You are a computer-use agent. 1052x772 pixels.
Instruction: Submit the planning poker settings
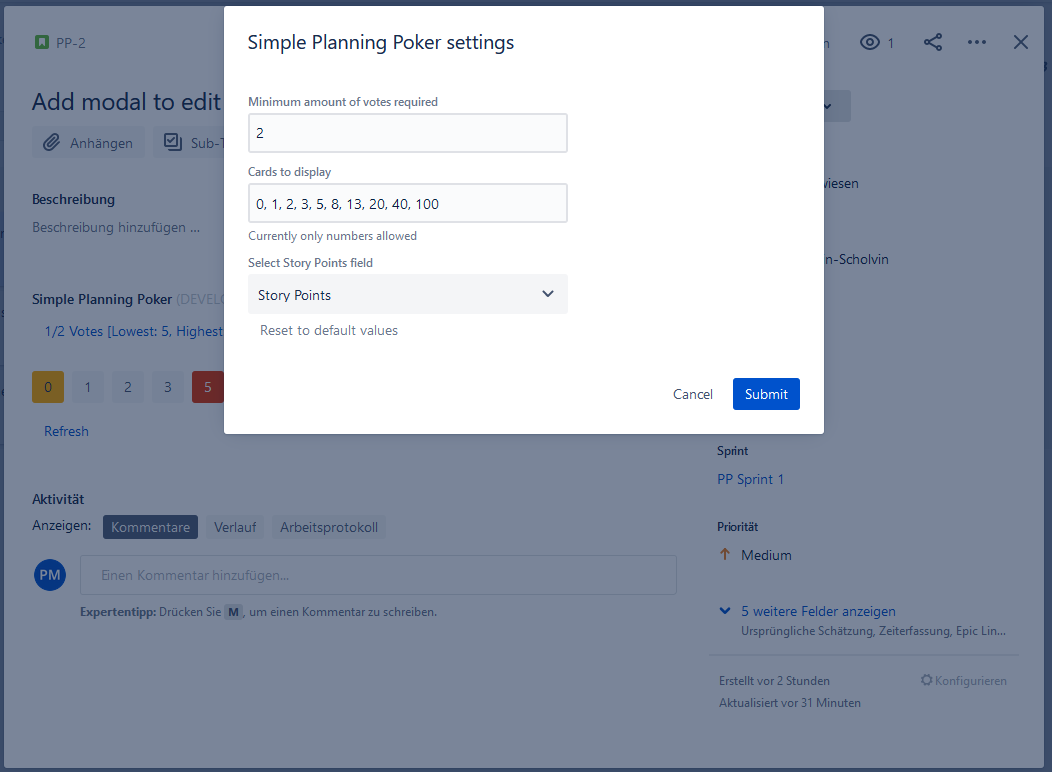[766, 394]
